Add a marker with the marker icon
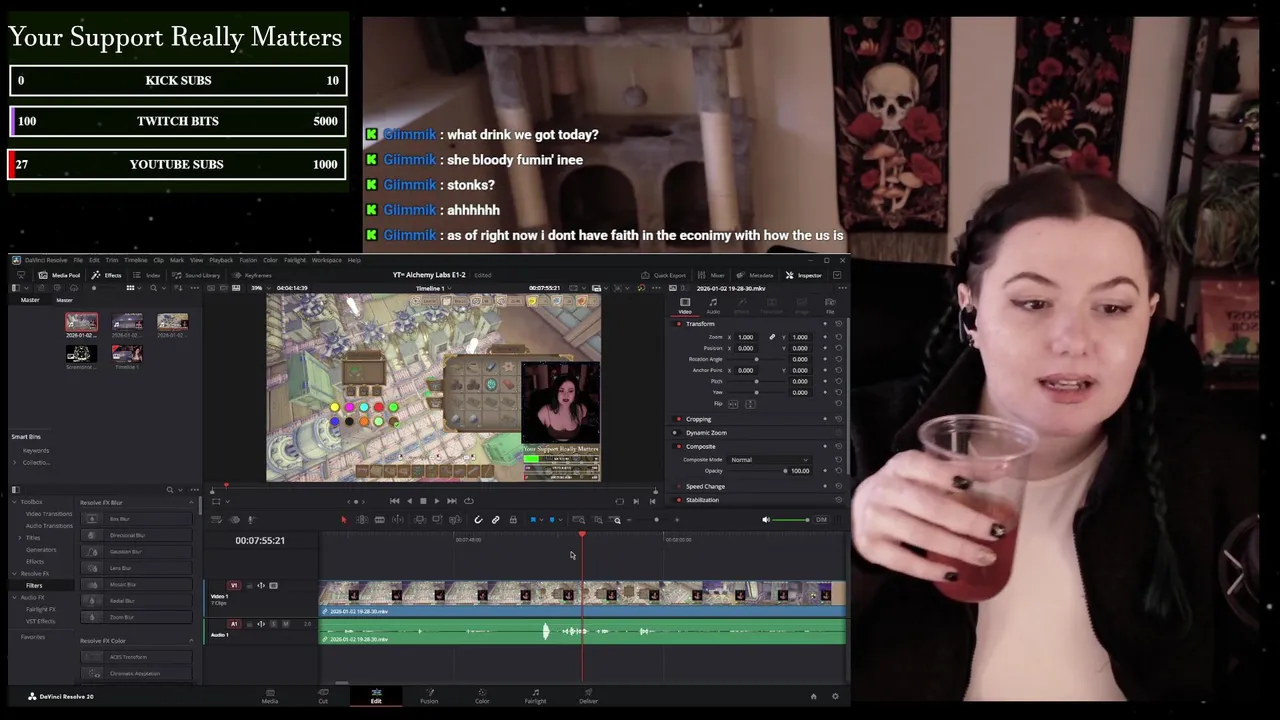This screenshot has width=1280, height=720. 552,520
